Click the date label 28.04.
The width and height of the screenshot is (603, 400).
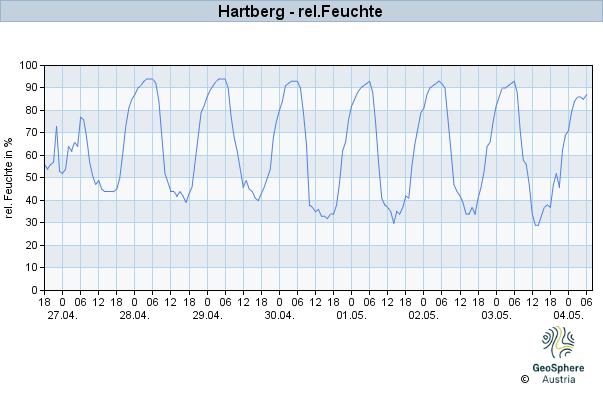[x=135, y=315]
